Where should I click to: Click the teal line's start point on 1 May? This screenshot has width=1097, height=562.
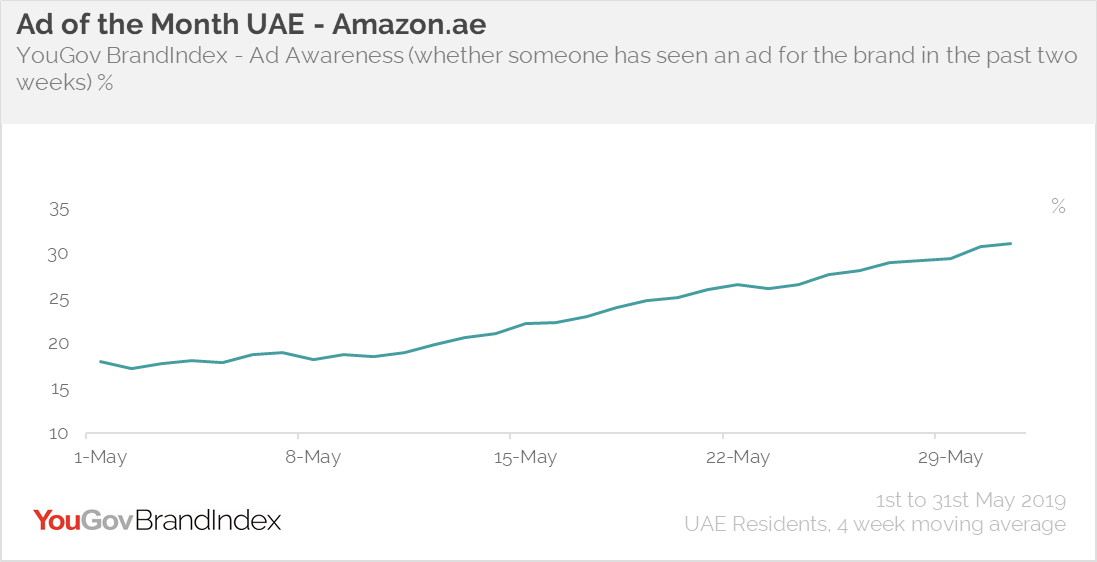101,362
